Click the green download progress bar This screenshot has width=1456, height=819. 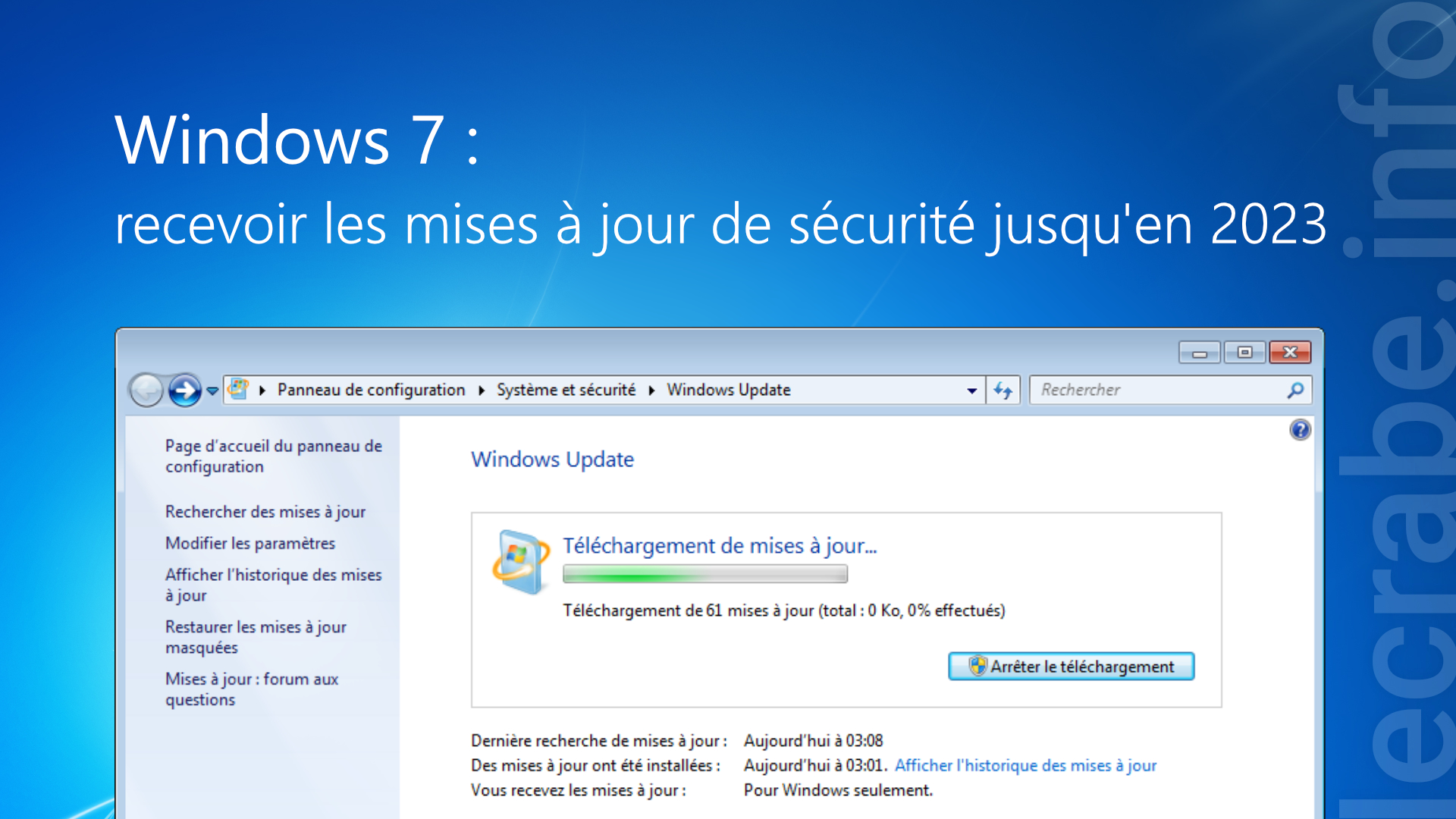click(x=705, y=575)
